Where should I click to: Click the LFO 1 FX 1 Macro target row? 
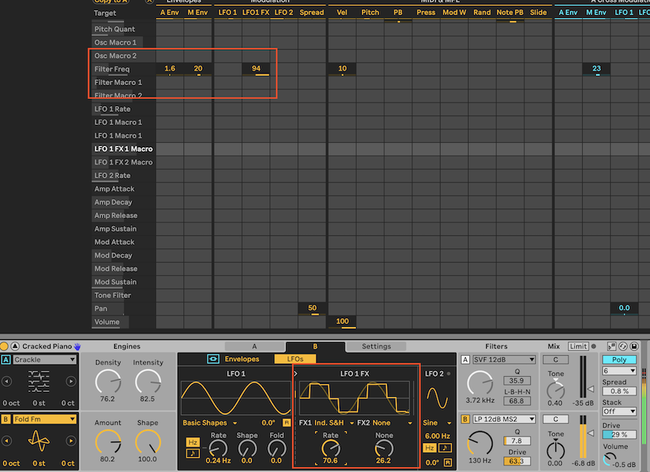pyautogui.click(x=124, y=149)
